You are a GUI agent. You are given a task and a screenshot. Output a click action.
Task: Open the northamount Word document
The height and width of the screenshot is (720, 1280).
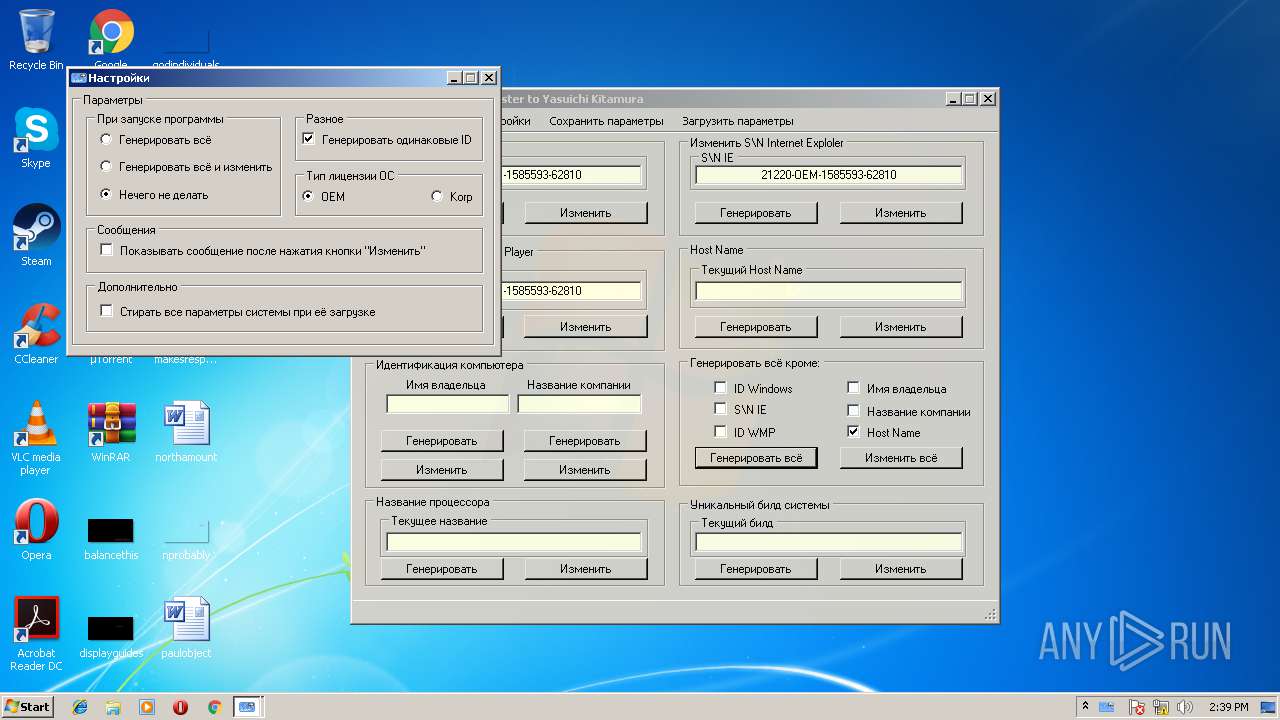pyautogui.click(x=186, y=432)
